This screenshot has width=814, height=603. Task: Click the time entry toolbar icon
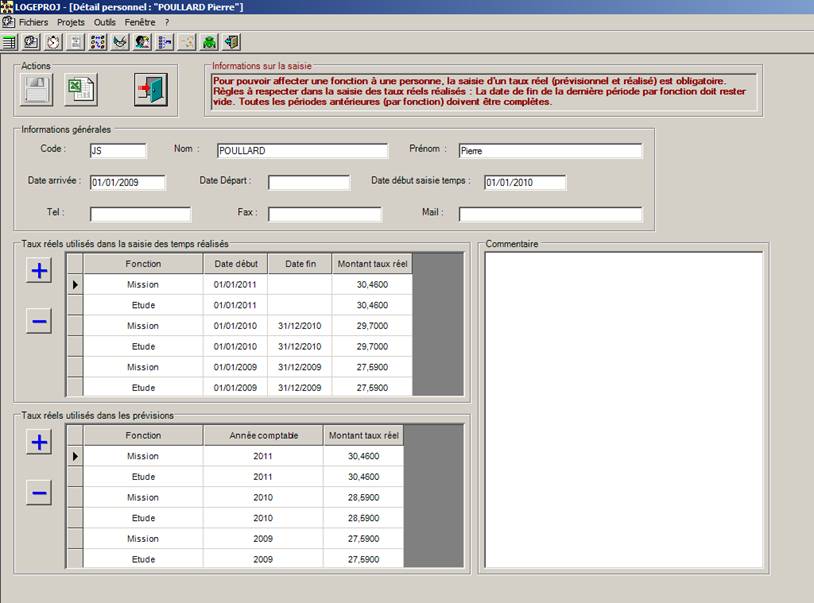click(x=31, y=41)
